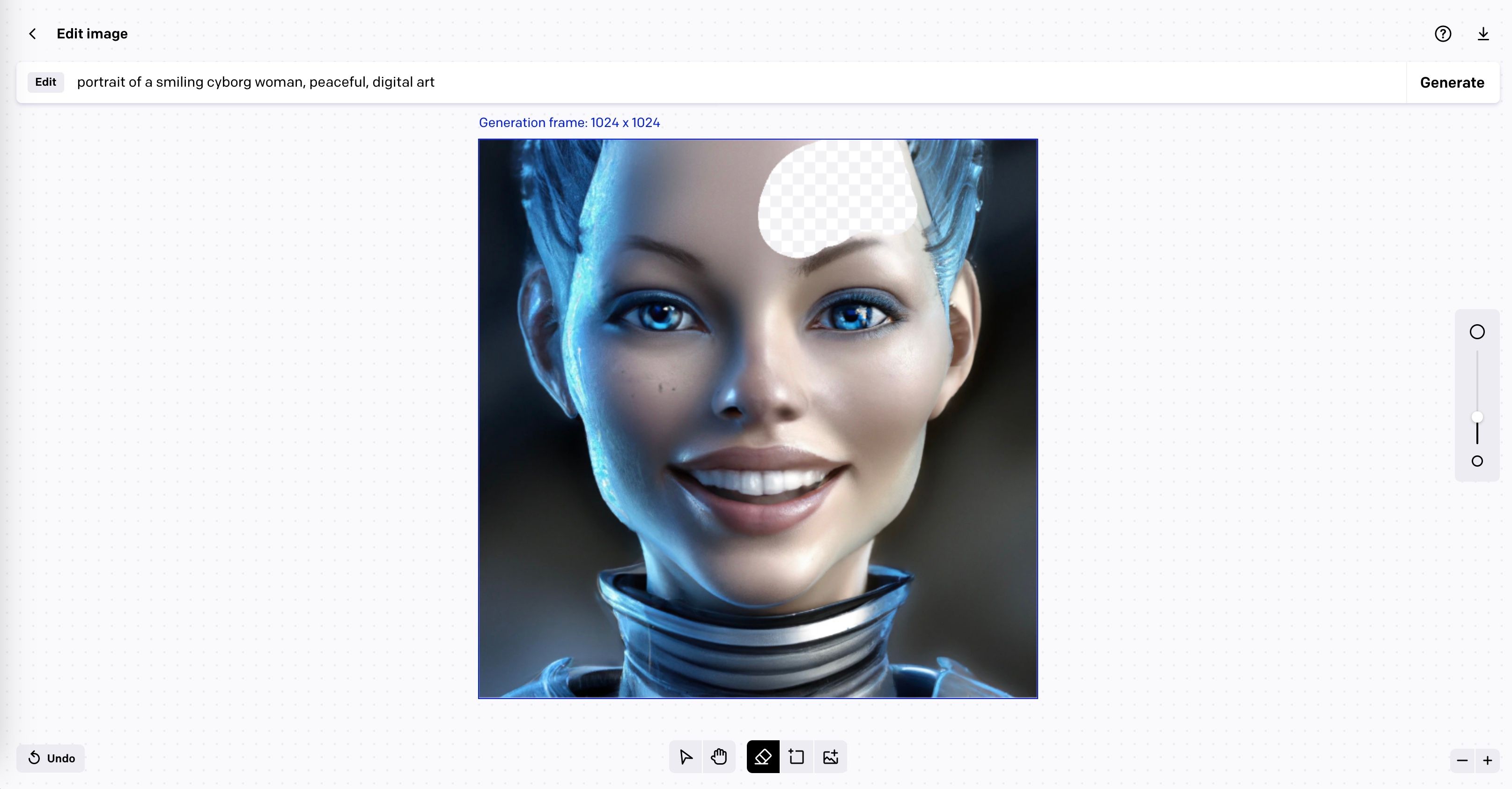Create a new generation frame
Image resolution: width=1512 pixels, height=789 pixels.
[796, 757]
